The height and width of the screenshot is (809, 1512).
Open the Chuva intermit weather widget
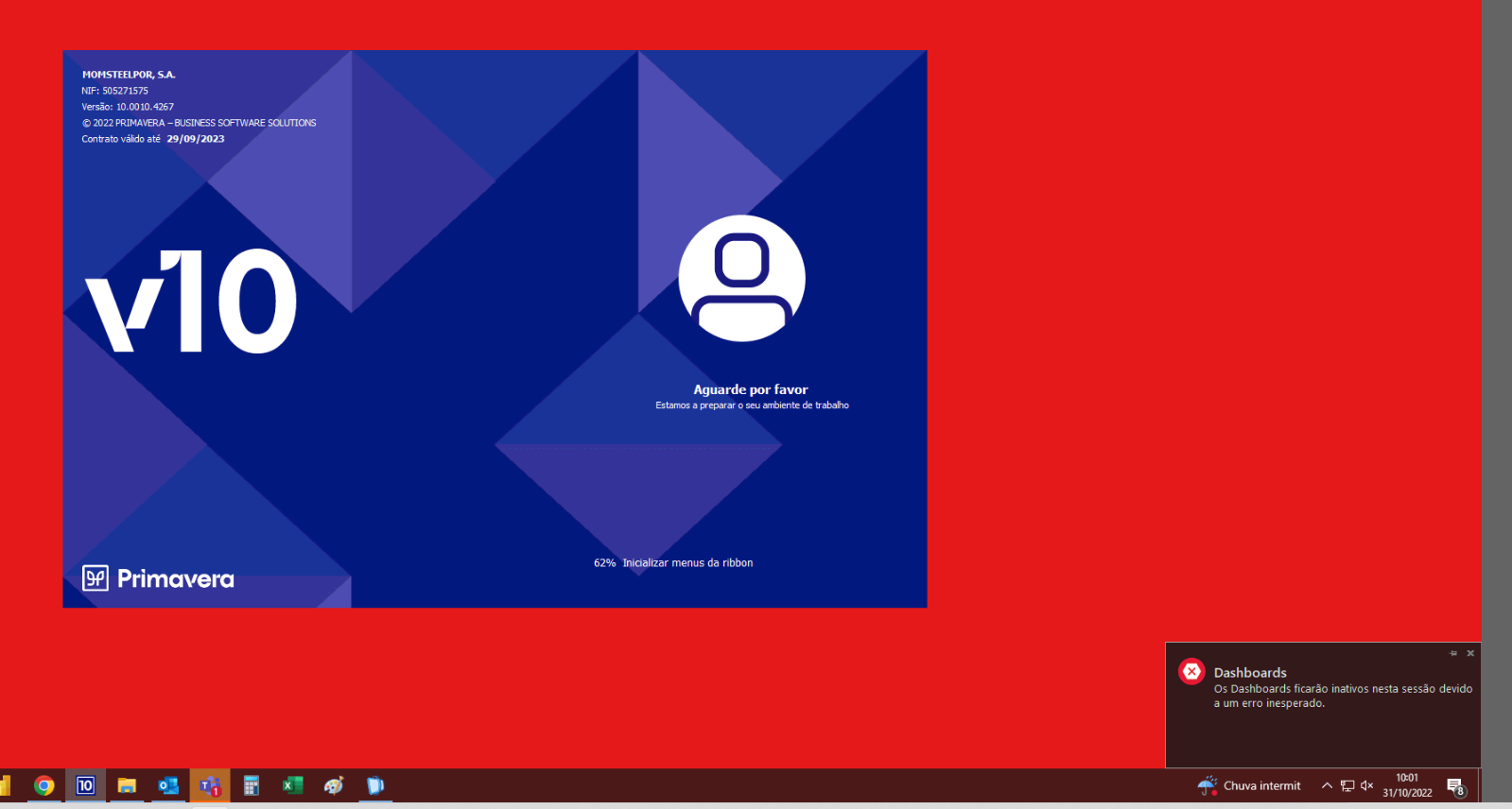click(x=1250, y=785)
